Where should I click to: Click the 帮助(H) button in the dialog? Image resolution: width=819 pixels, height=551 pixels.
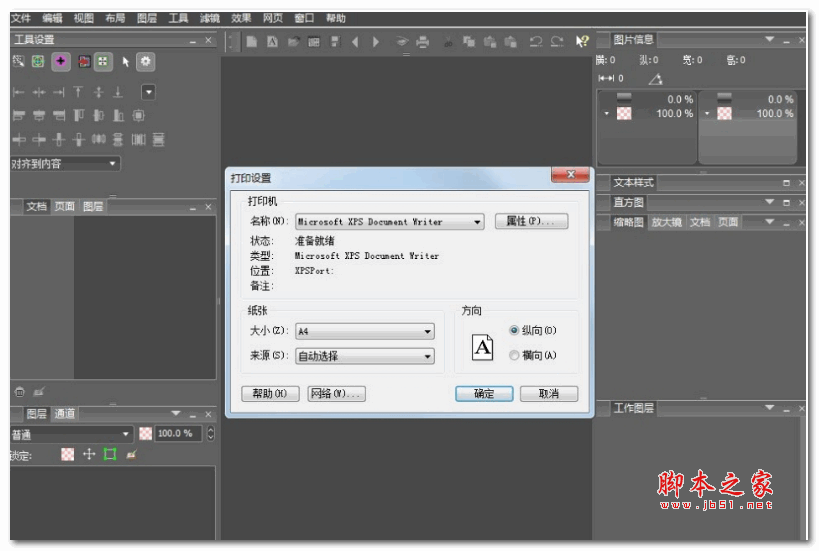270,393
